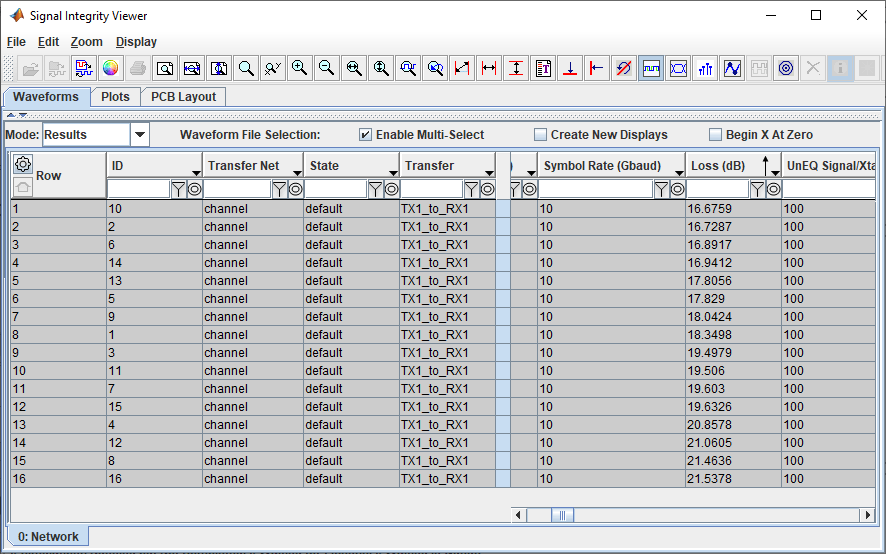Open the Loss (dB) column dropdown arrow

774,172
